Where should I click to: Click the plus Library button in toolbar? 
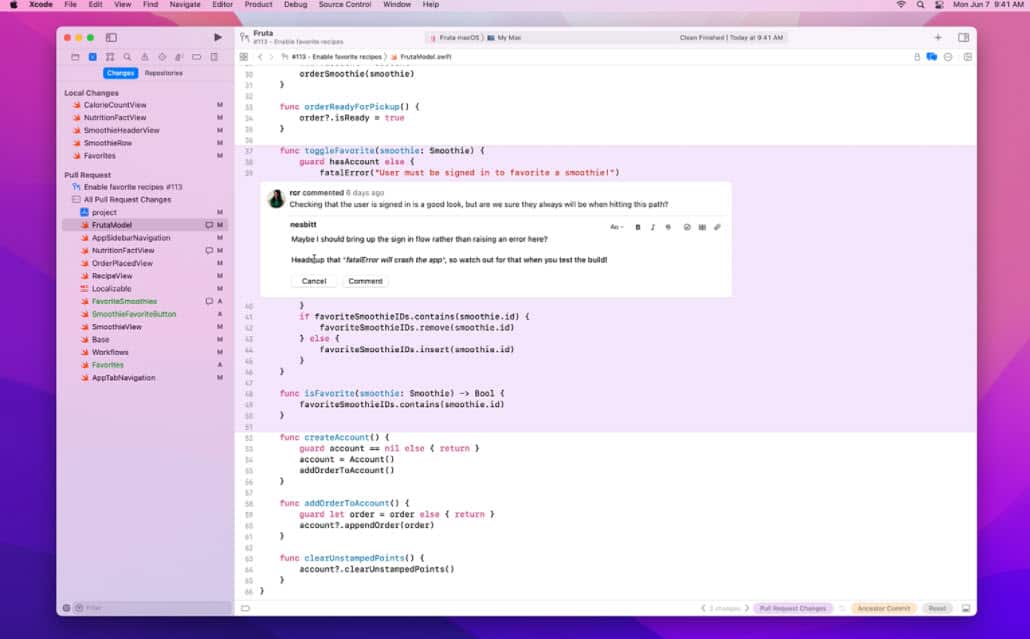pyautogui.click(x=937, y=37)
